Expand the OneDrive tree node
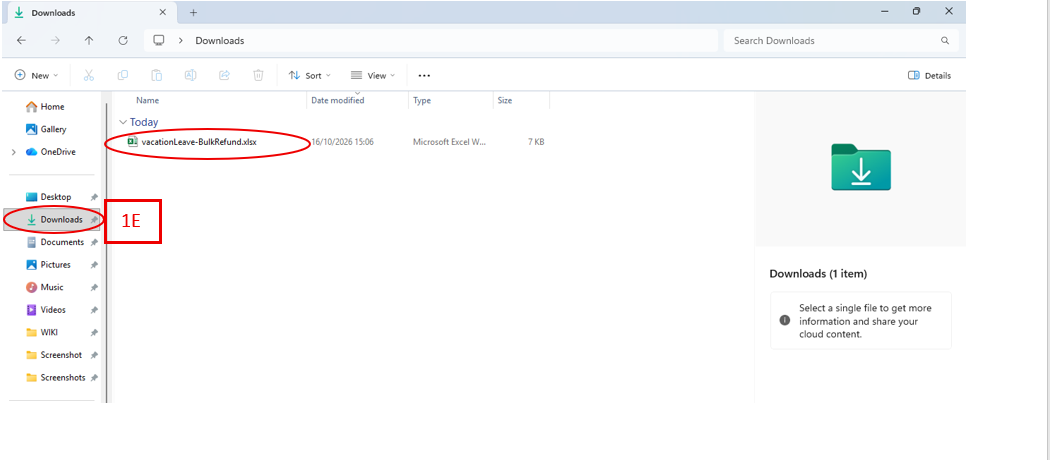Image resolution: width=1050 pixels, height=460 pixels. (x=13, y=152)
